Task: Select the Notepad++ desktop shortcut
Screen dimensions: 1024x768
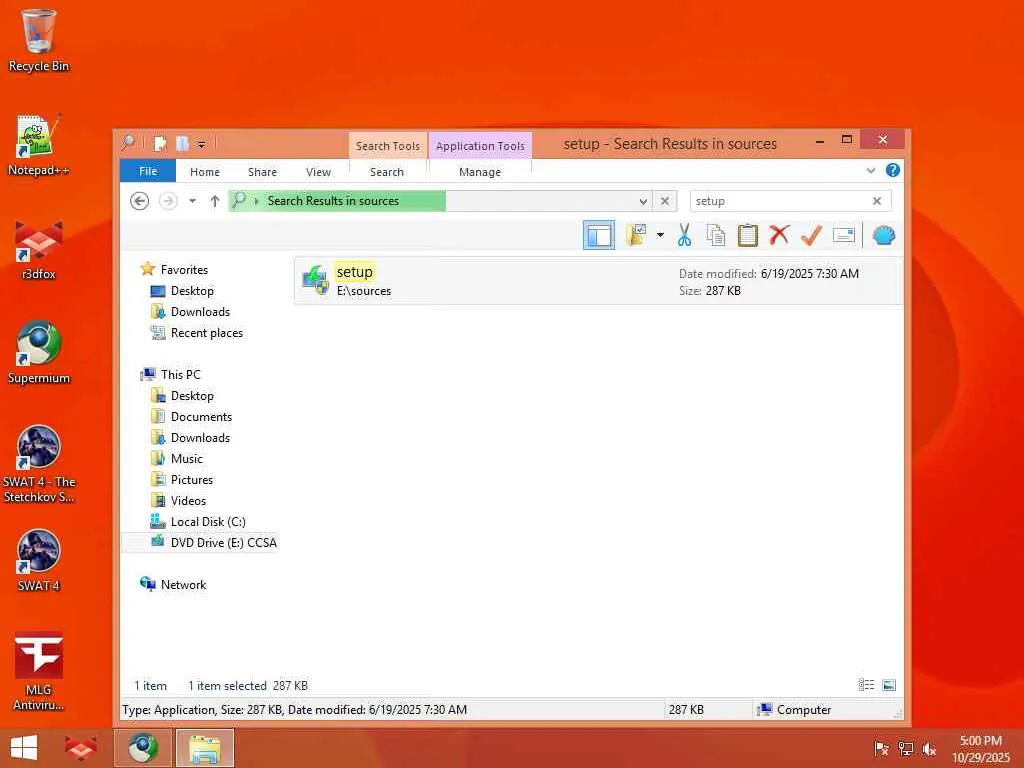Action: 39,145
